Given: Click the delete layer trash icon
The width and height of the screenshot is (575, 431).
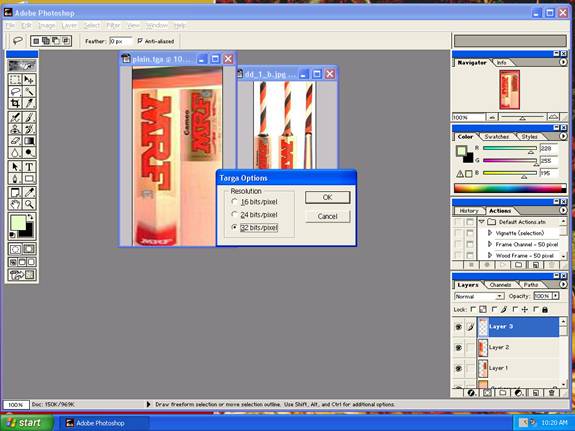Looking at the screenshot, I should 551,393.
